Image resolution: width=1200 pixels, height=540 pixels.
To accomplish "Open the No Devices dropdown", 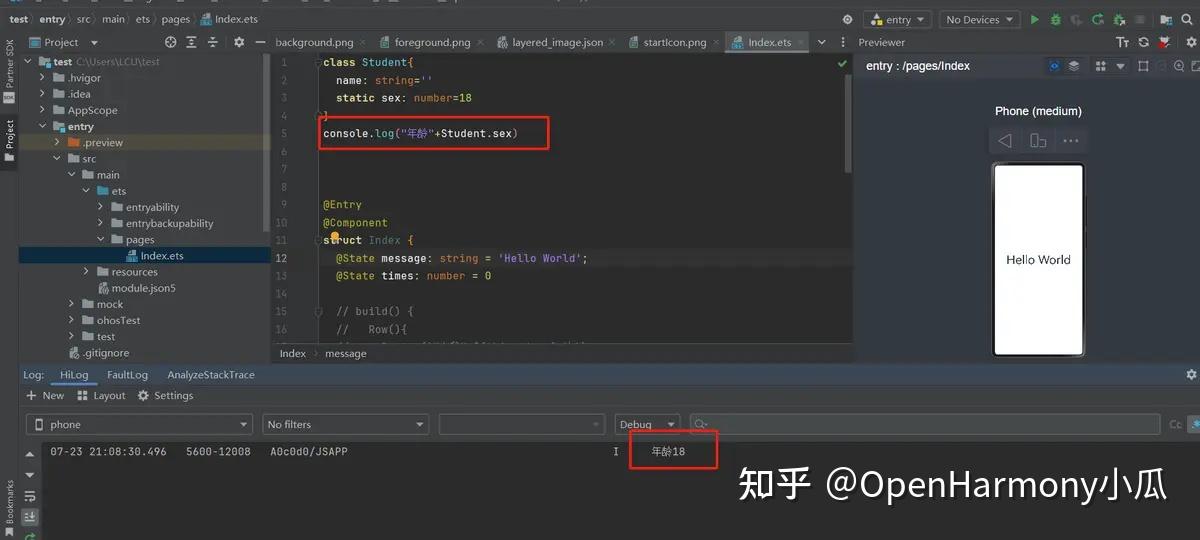I will click(x=980, y=19).
